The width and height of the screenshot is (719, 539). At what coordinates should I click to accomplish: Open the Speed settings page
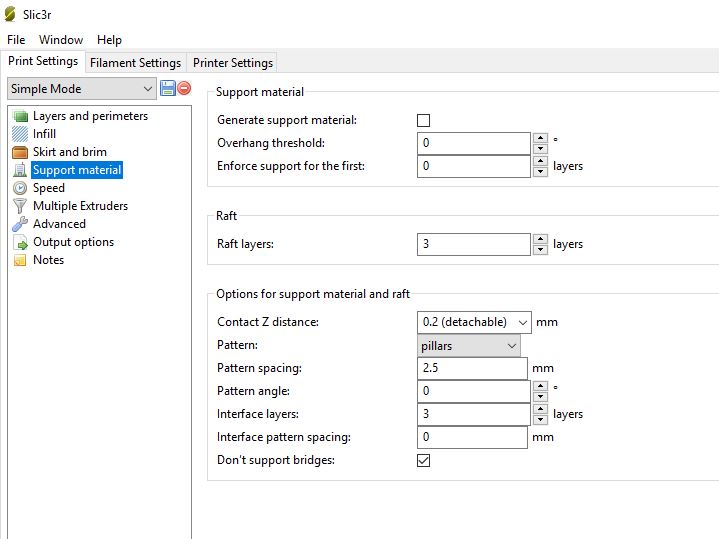tap(49, 188)
